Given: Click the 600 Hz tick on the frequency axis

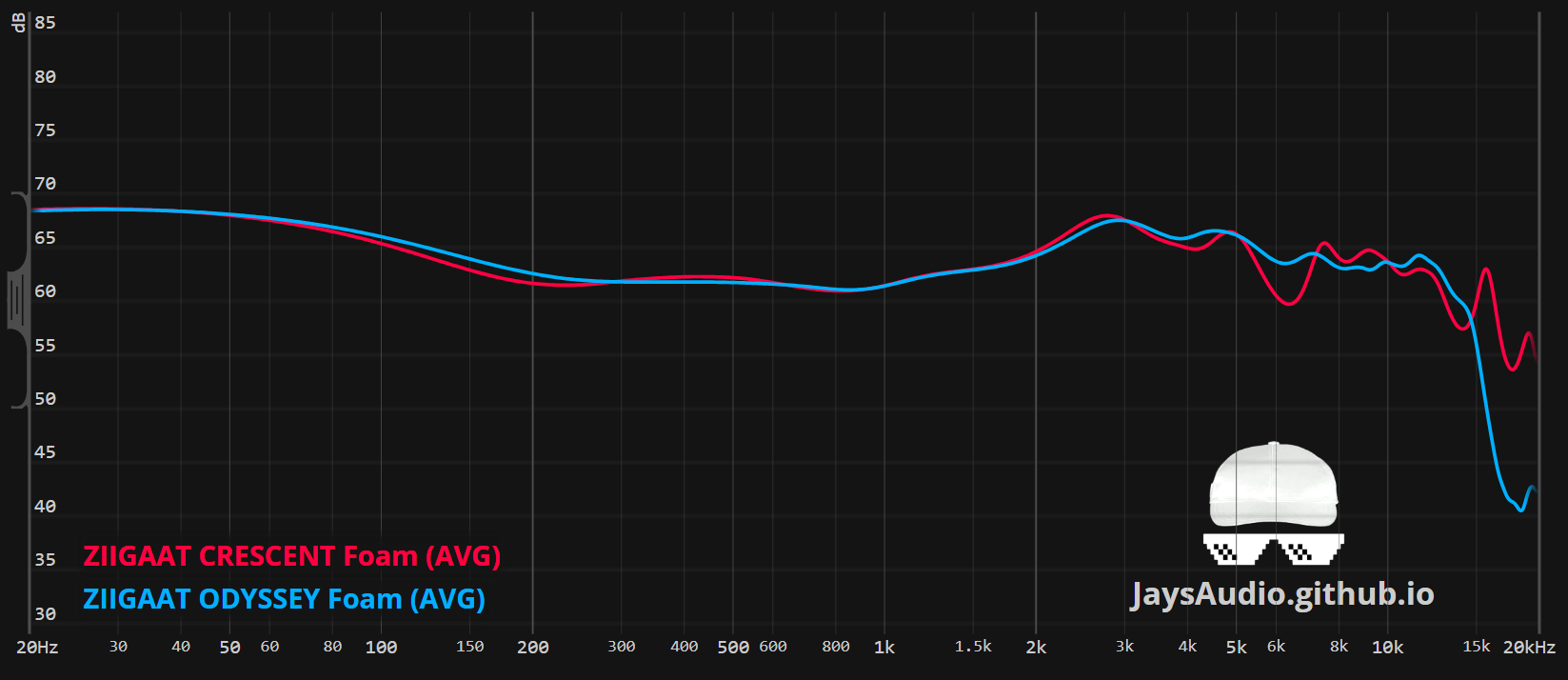Looking at the screenshot, I should [772, 647].
